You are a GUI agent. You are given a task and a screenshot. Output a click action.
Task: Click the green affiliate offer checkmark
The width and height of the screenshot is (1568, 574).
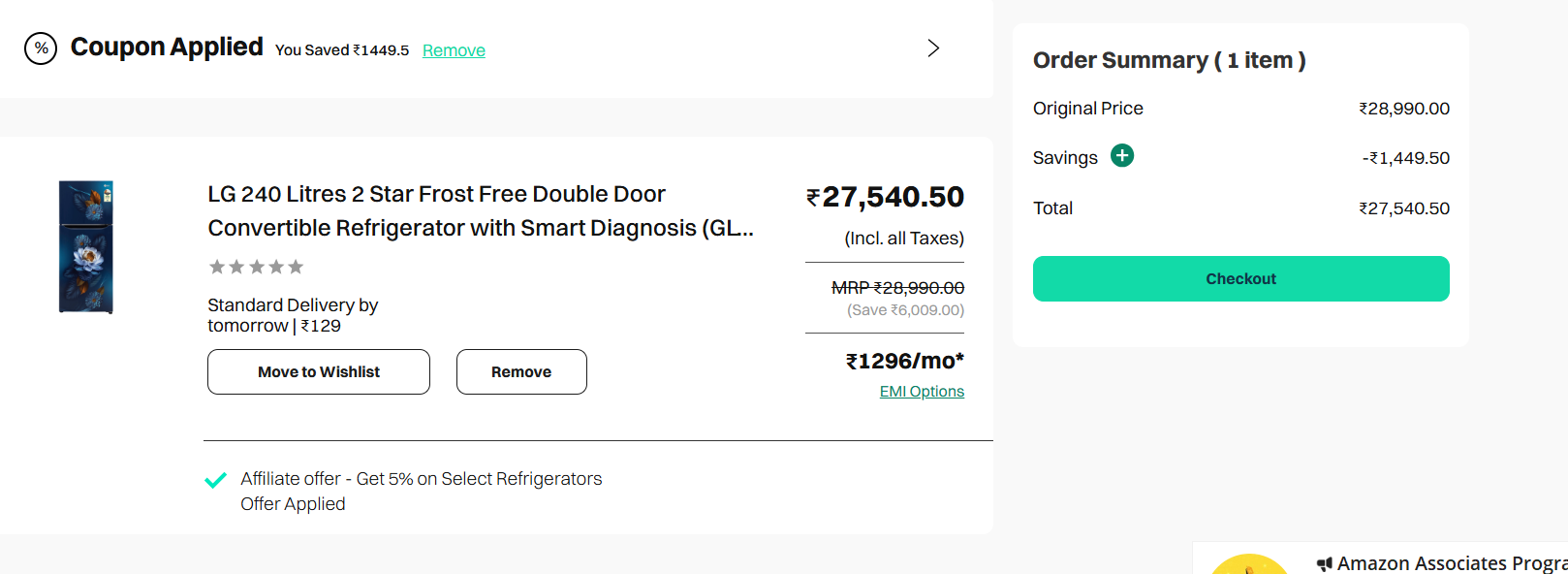coord(215,480)
